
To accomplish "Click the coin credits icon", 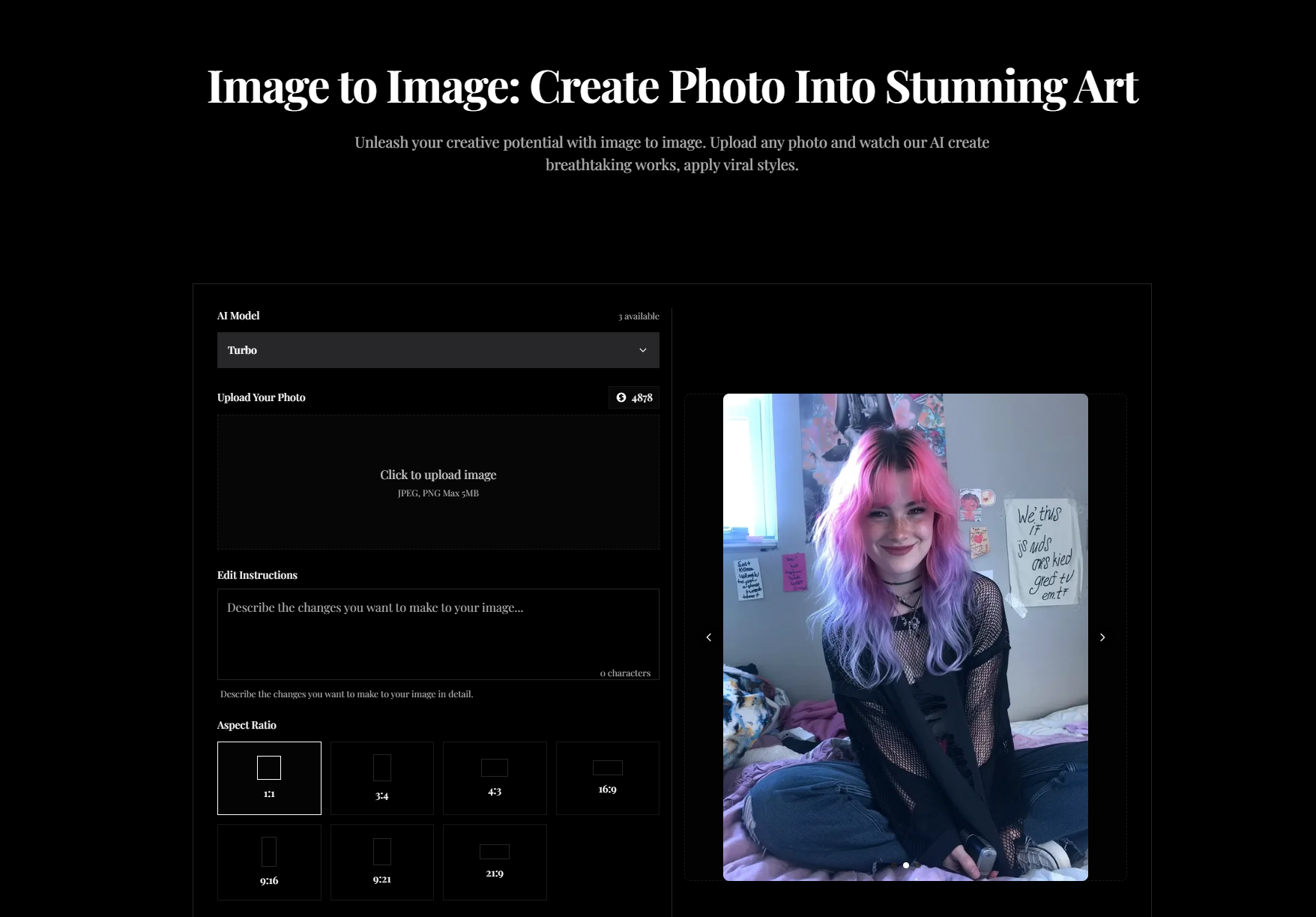I will (x=621, y=397).
